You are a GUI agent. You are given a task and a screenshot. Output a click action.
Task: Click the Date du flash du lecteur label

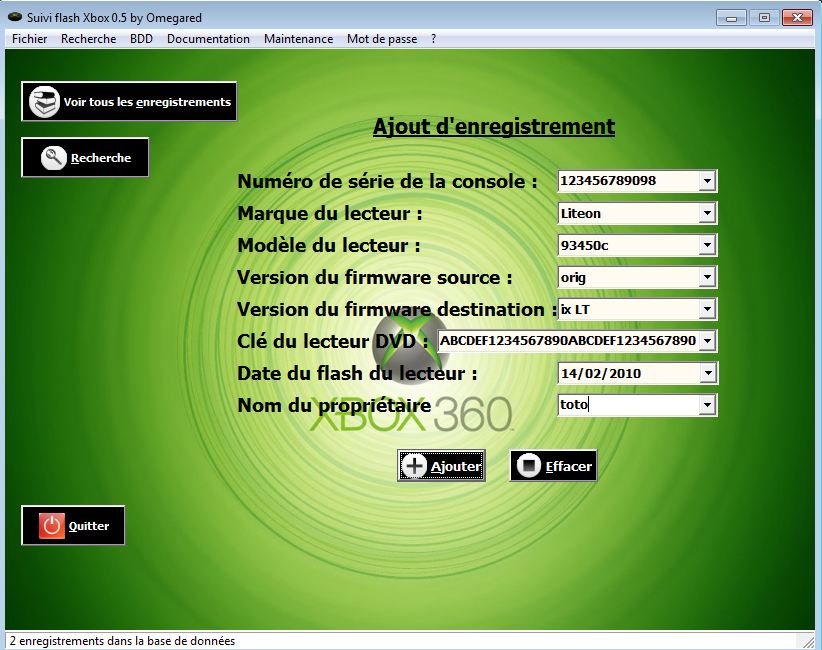(x=358, y=374)
